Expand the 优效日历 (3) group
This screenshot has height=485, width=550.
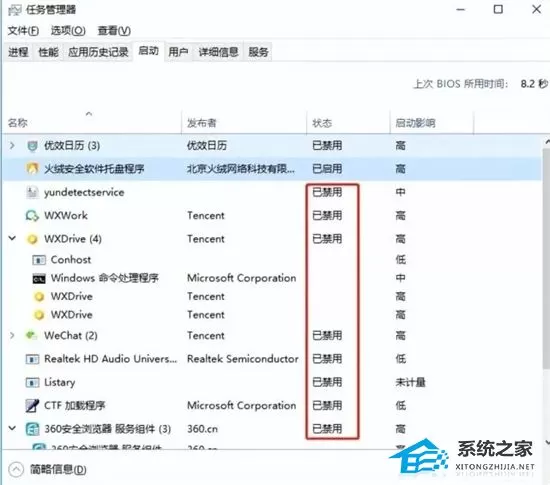tap(12, 145)
